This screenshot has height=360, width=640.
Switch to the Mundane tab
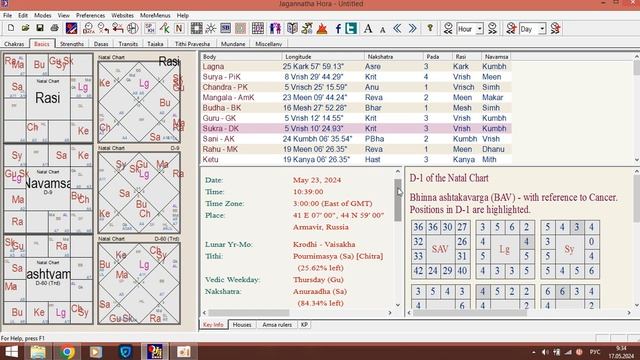point(233,44)
